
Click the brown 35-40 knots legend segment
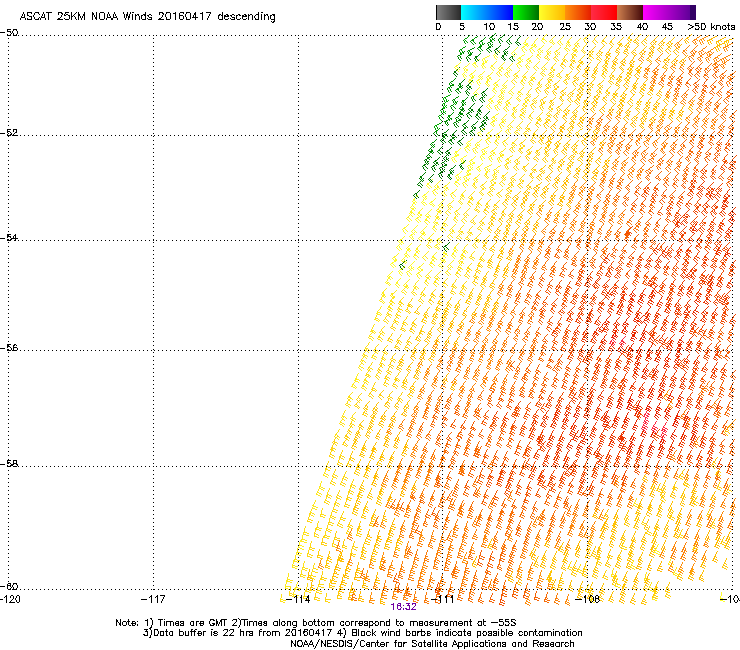(630, 12)
